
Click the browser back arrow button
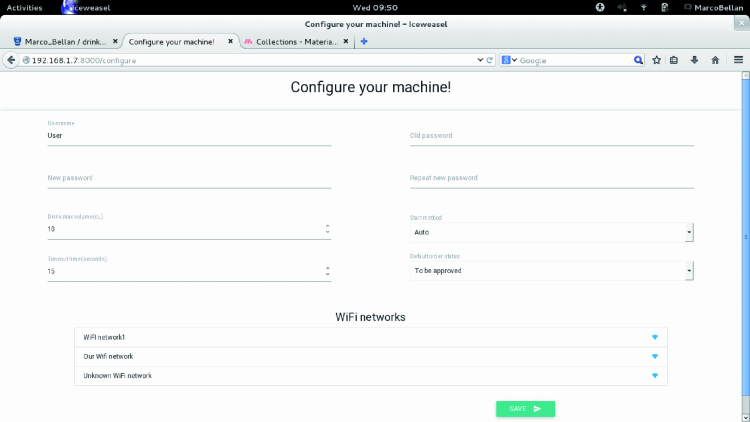pyautogui.click(x=11, y=60)
